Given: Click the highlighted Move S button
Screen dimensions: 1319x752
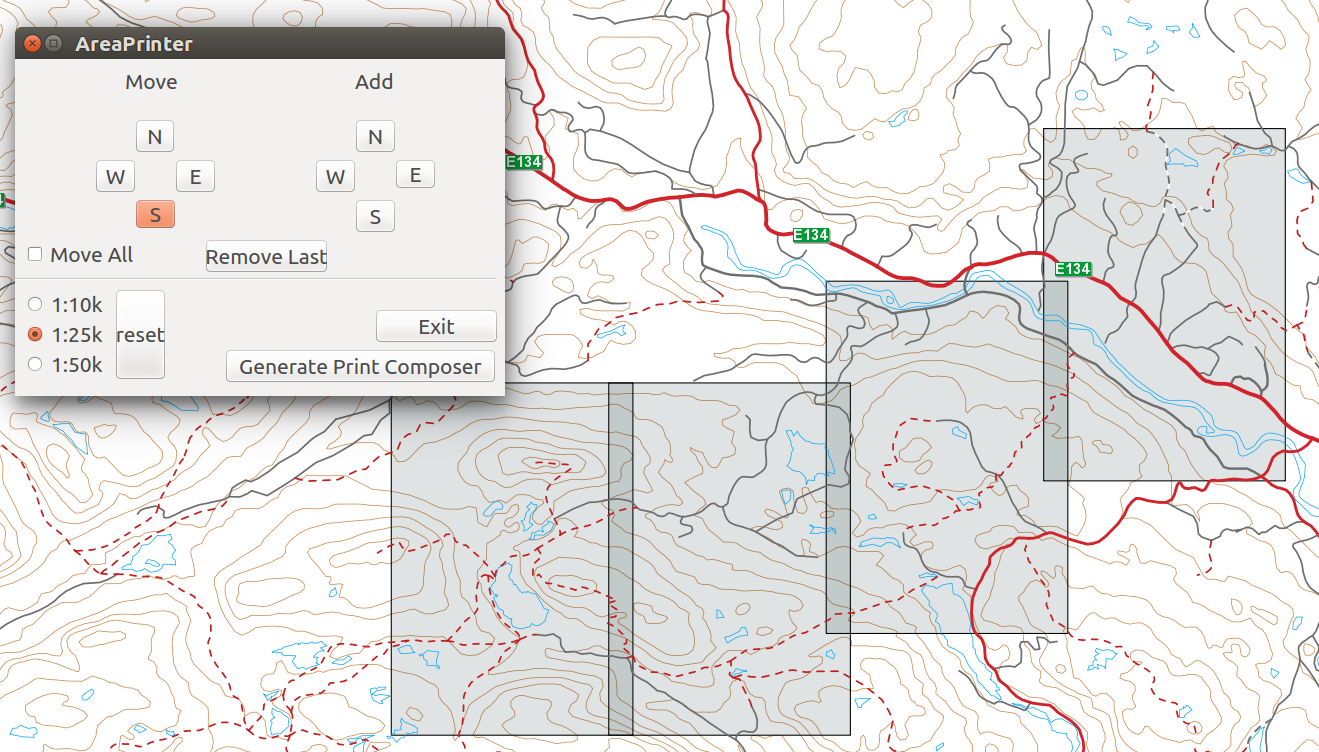Looking at the screenshot, I should (155, 214).
